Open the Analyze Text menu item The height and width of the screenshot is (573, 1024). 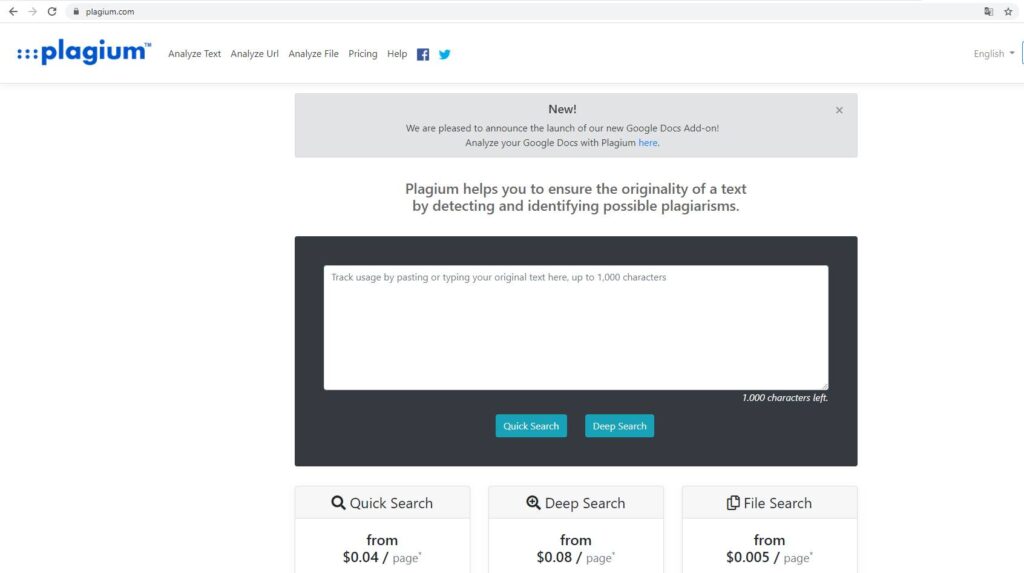tap(194, 54)
